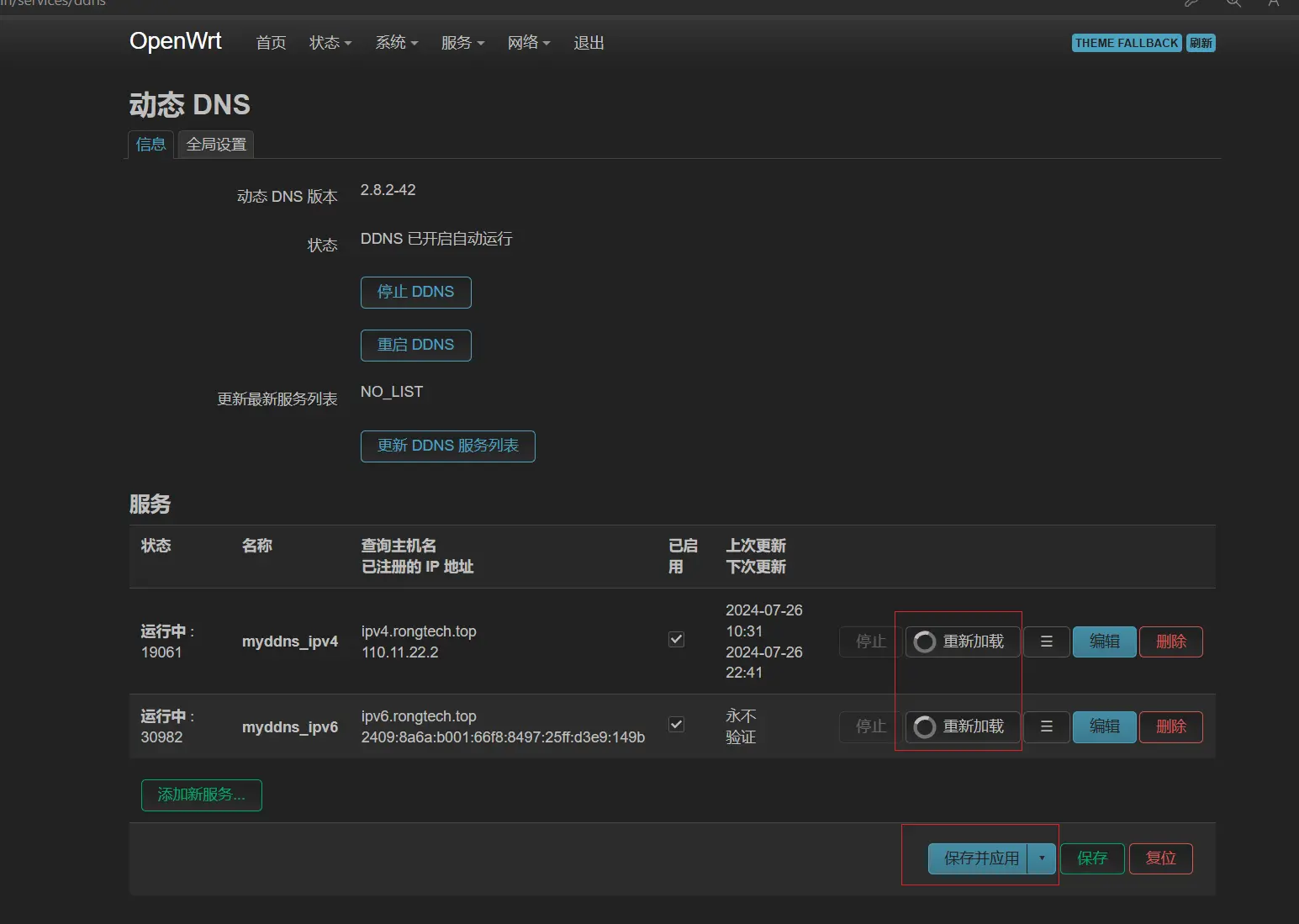Disable the myddns_ipv4 enabled checkbox
Viewport: 1299px width, 924px height.
point(676,640)
